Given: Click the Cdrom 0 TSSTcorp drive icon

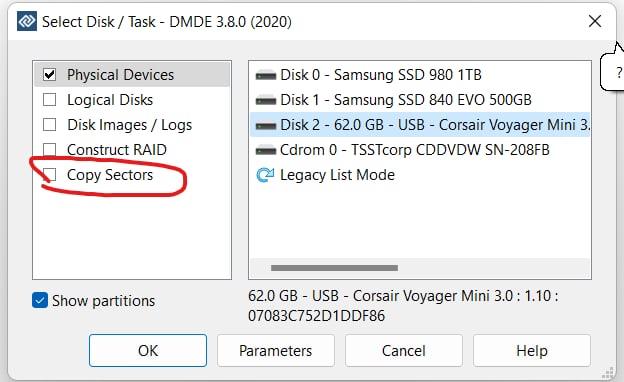Looking at the screenshot, I should point(265,150).
